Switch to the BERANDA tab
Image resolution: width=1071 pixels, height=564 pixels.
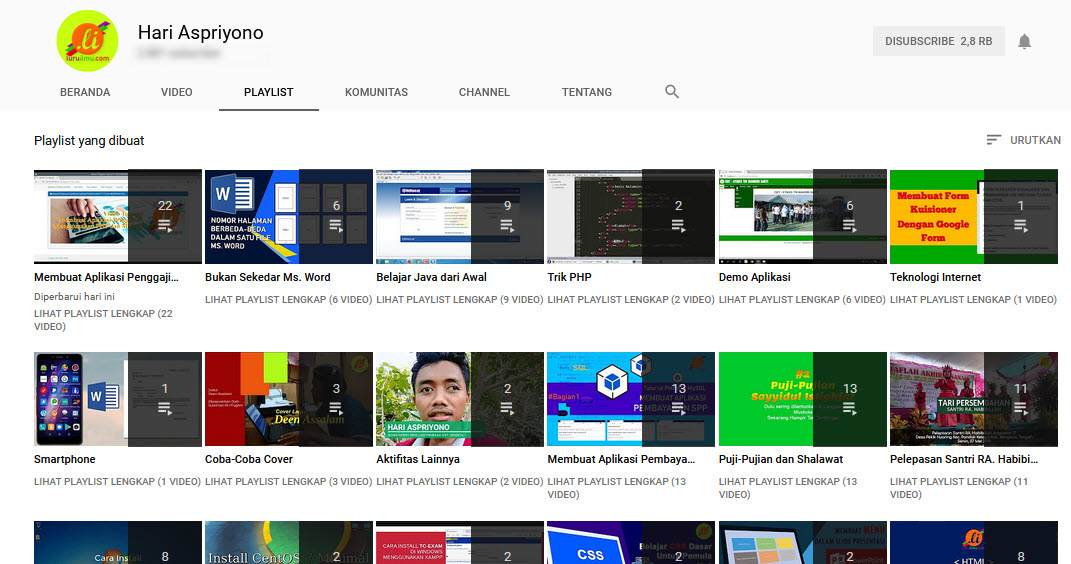pyautogui.click(x=85, y=92)
